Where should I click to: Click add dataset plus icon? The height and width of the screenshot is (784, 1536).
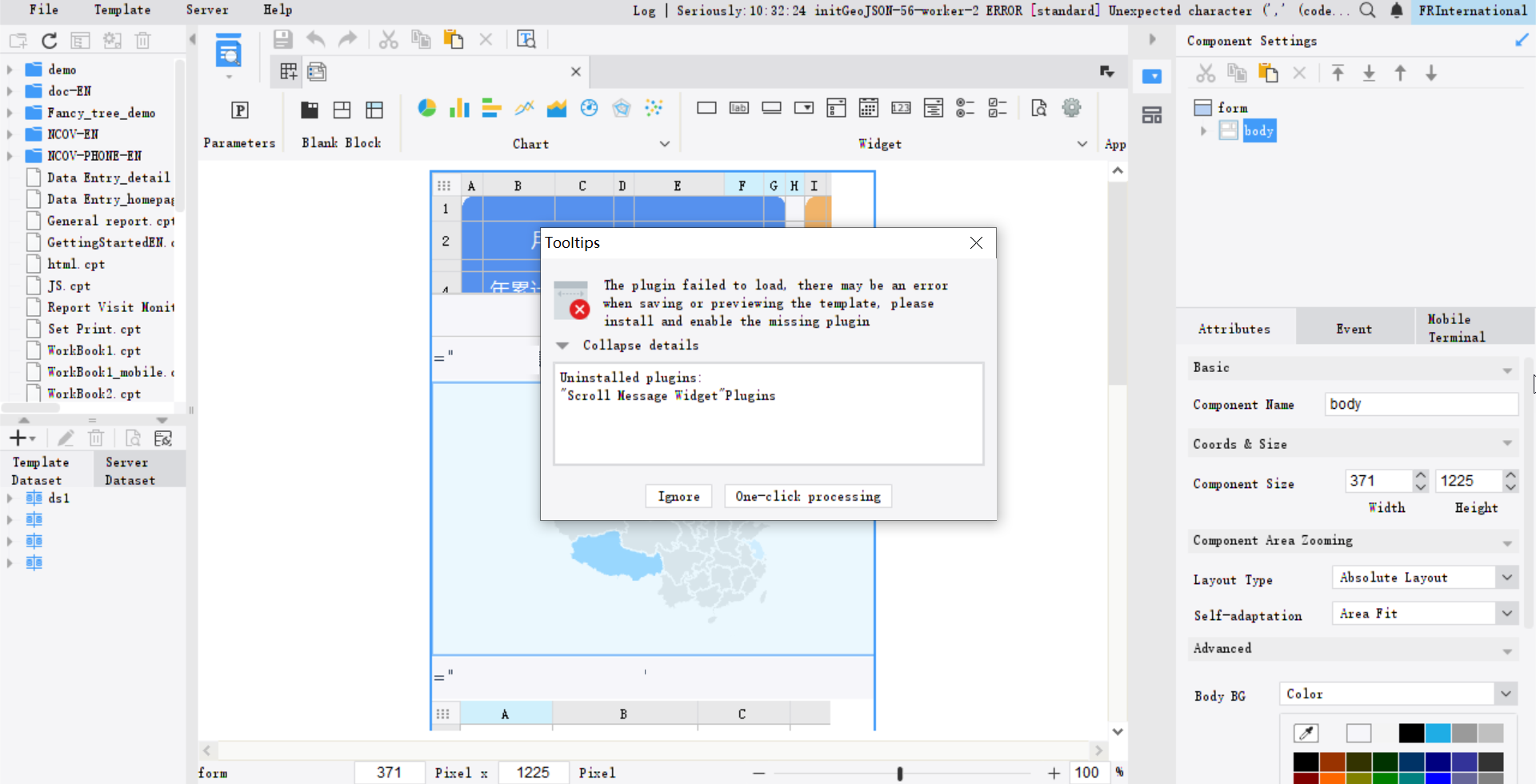18,438
